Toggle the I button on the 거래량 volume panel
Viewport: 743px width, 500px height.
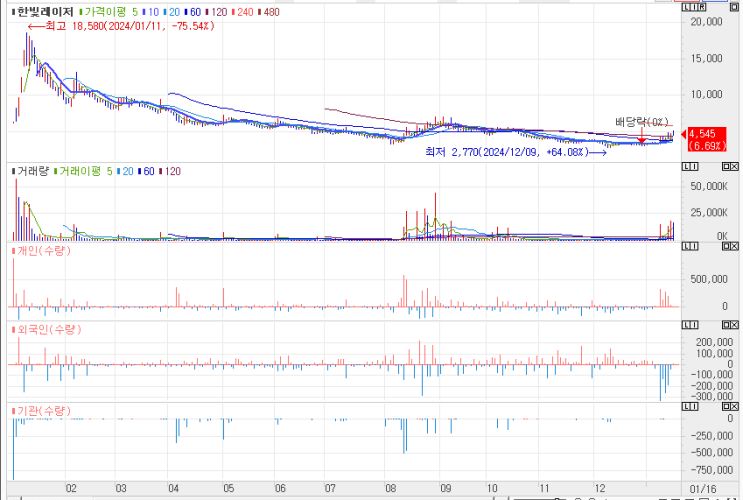click(694, 167)
